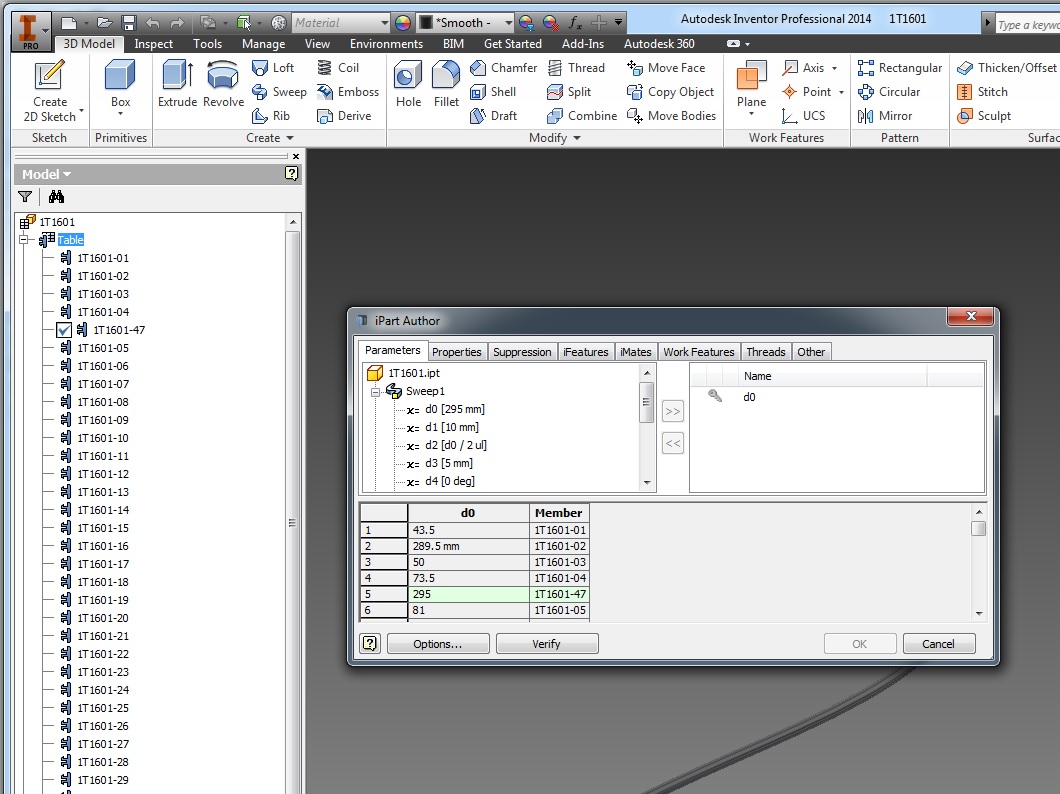
Task: Toggle checkbox beside member 1T1601-47
Action: (64, 330)
